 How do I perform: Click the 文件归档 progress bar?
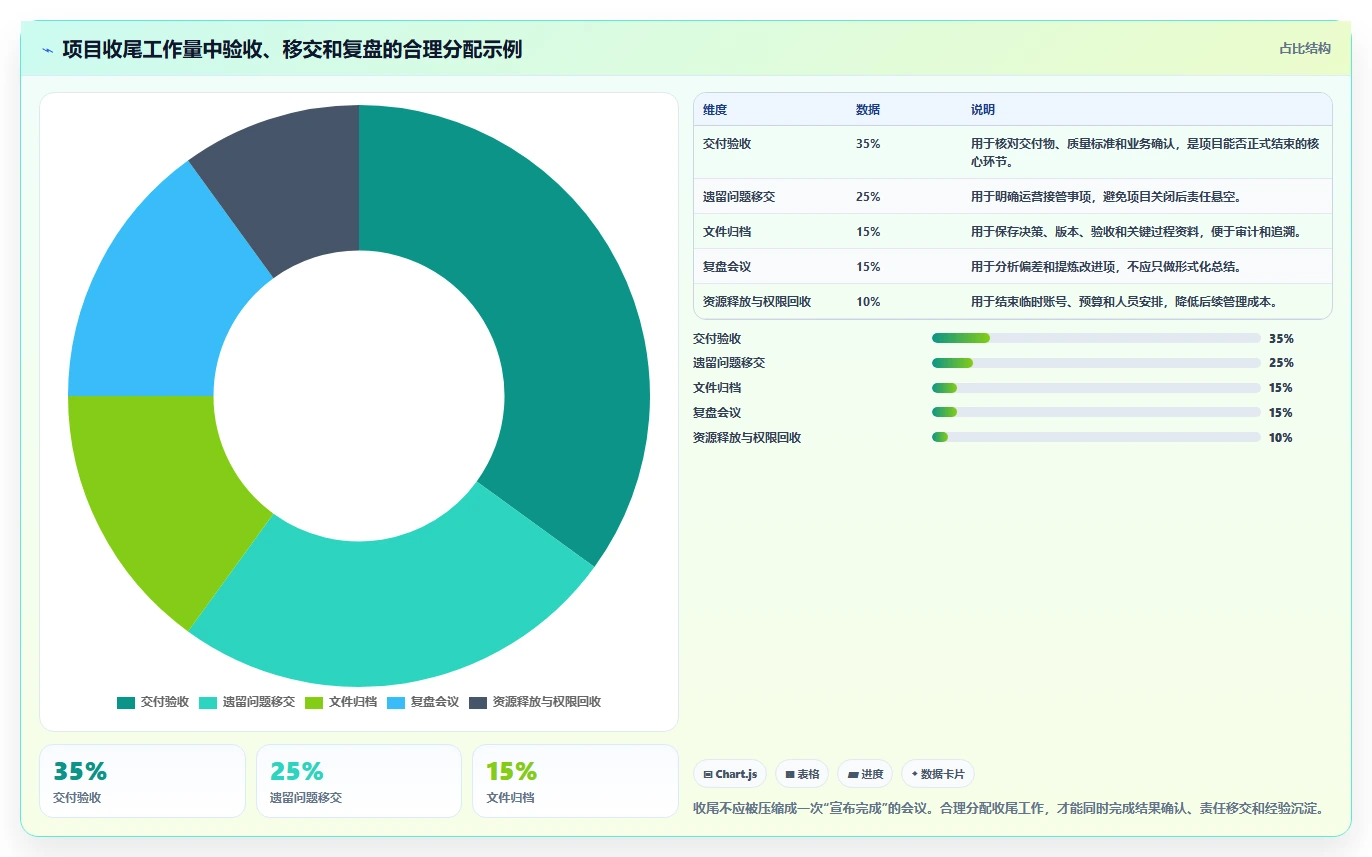click(x=1096, y=388)
